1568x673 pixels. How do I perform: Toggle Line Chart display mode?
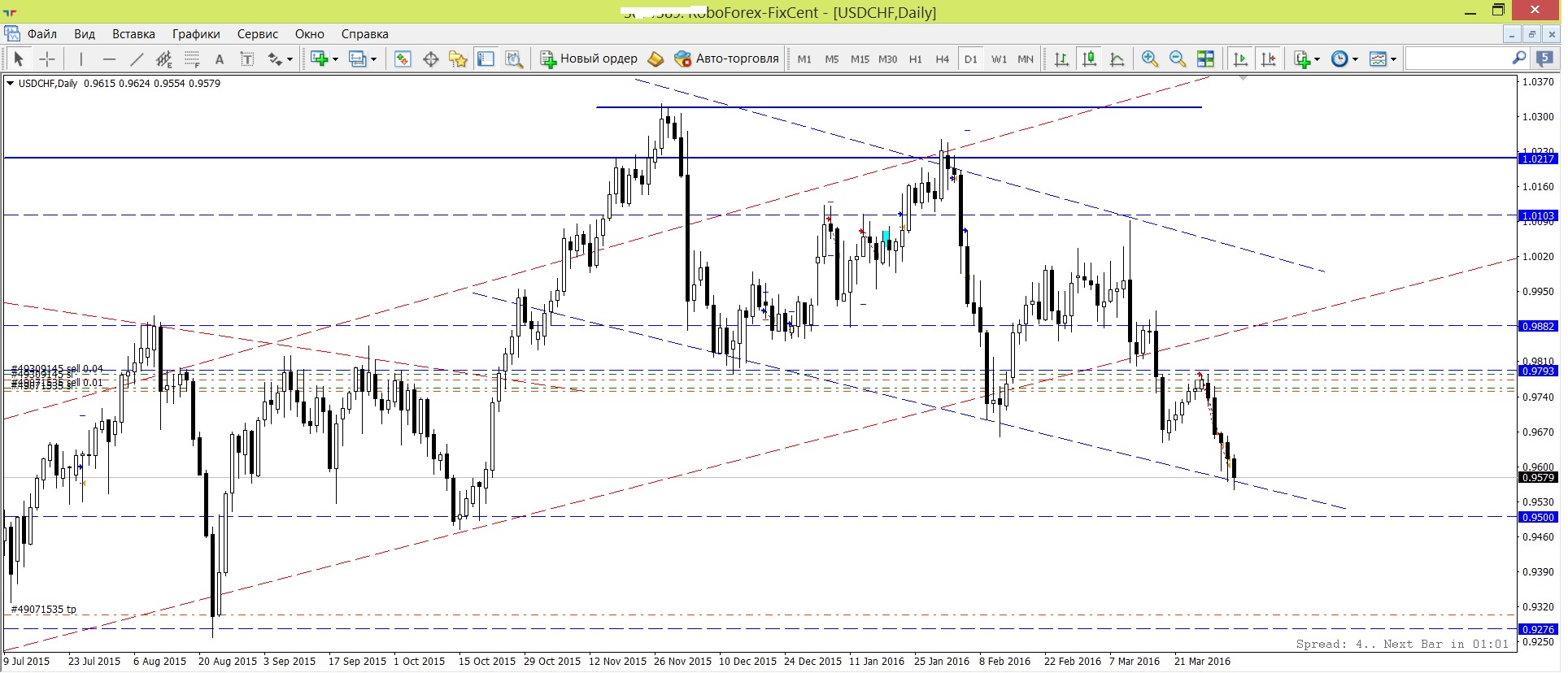[x=1117, y=59]
